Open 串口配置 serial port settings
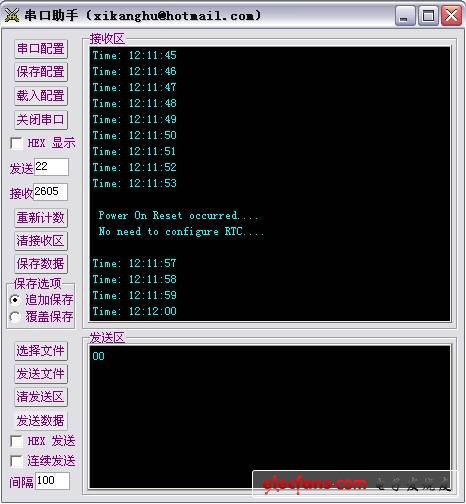This screenshot has height=504, width=466. 41,49
